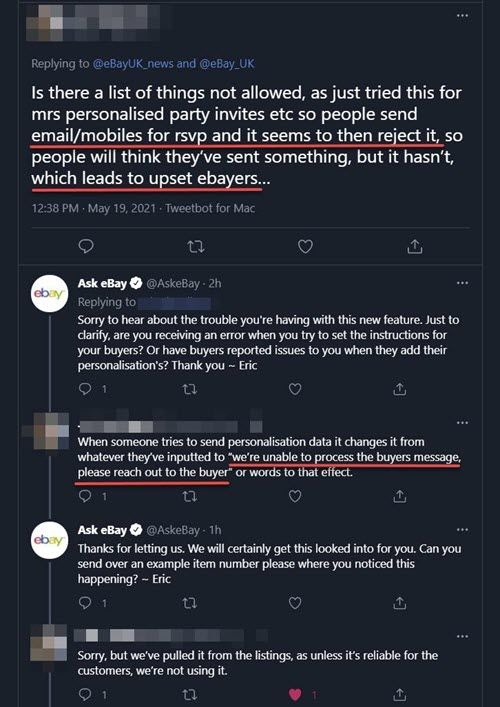The image size is (500, 707).
Task: Like the main tweet with heart icon
Action: (305, 246)
